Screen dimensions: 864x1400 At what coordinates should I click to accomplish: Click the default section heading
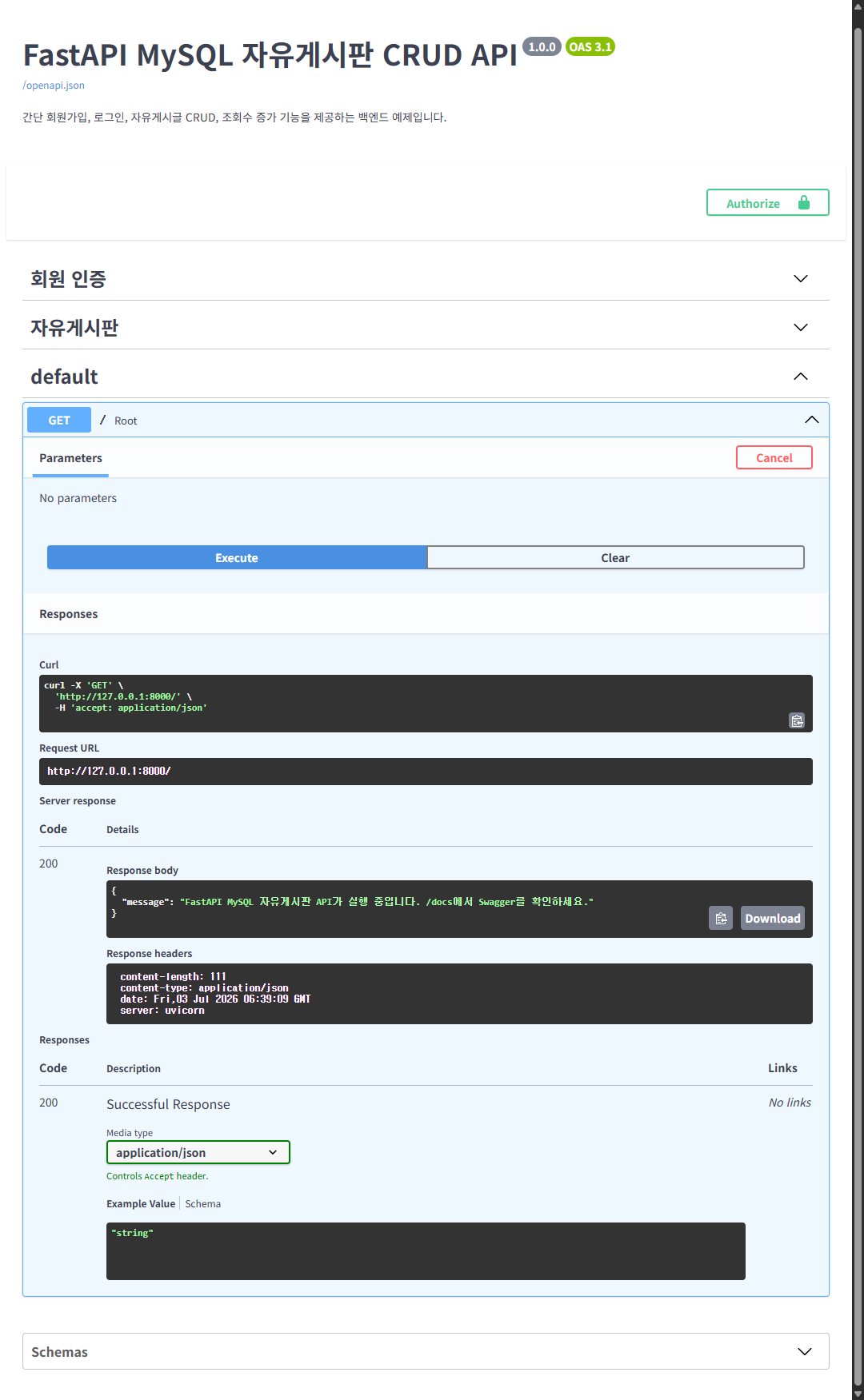(64, 377)
